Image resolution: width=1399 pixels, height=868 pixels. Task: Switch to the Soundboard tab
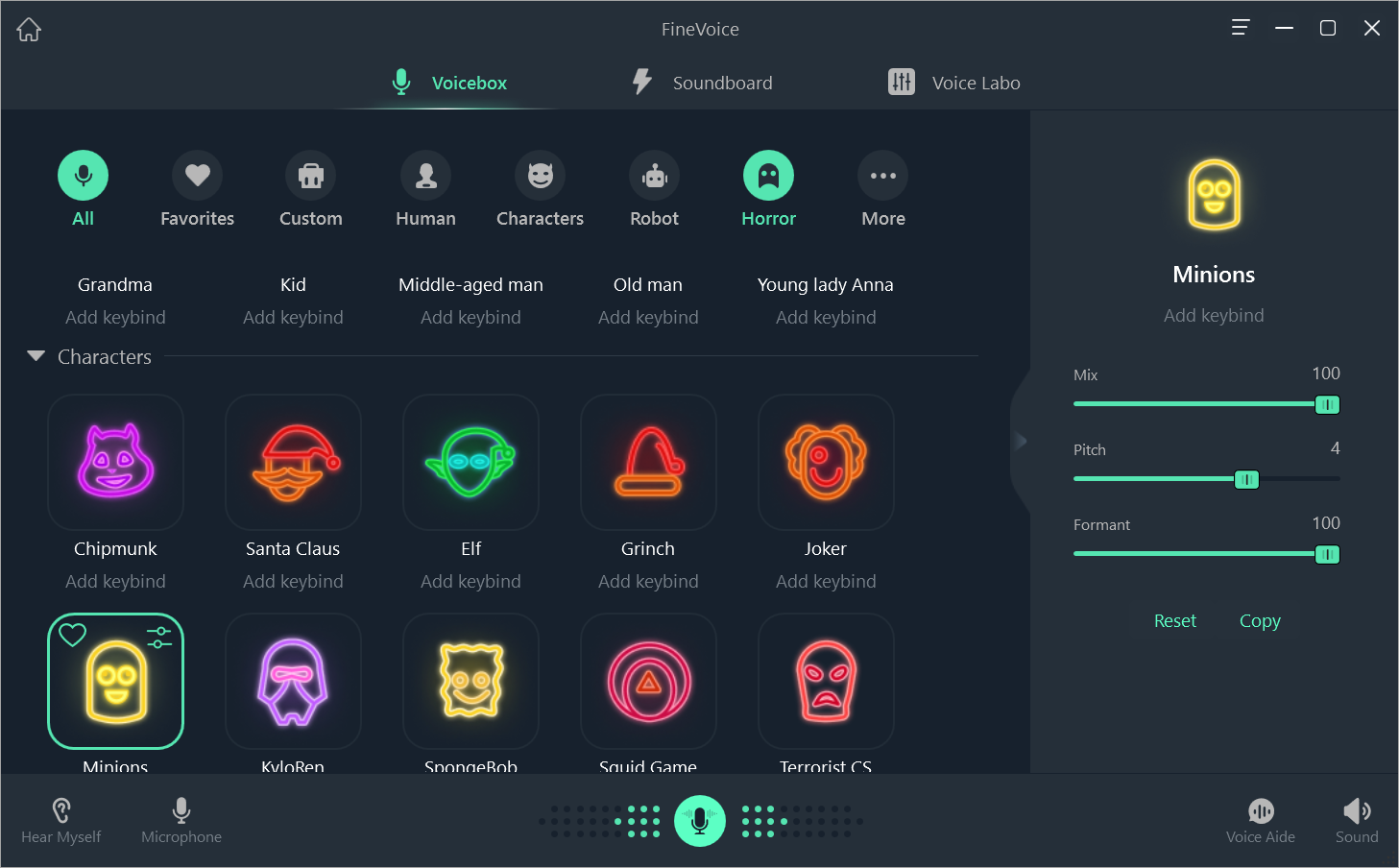702,83
